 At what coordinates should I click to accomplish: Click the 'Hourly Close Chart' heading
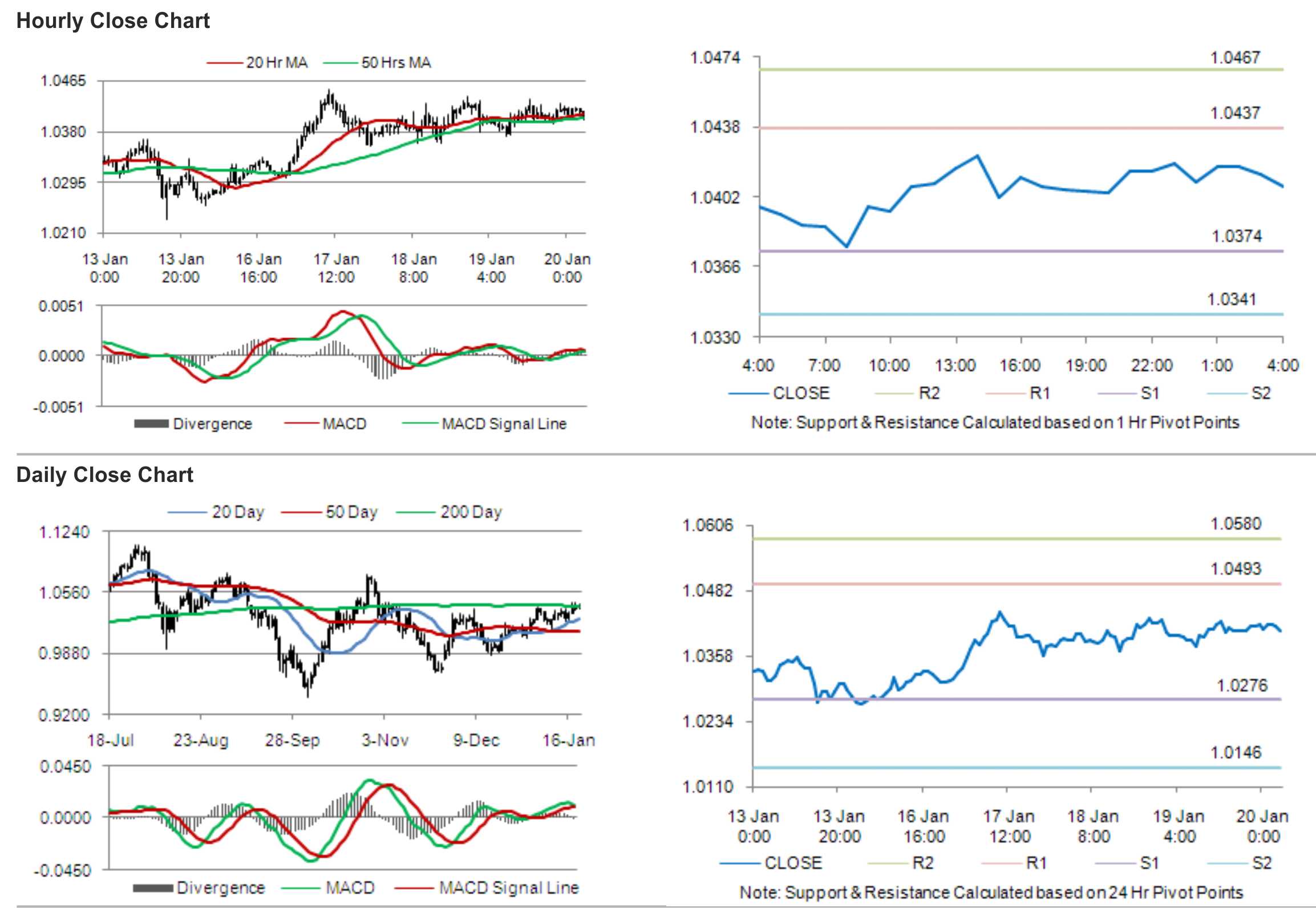pos(113,21)
